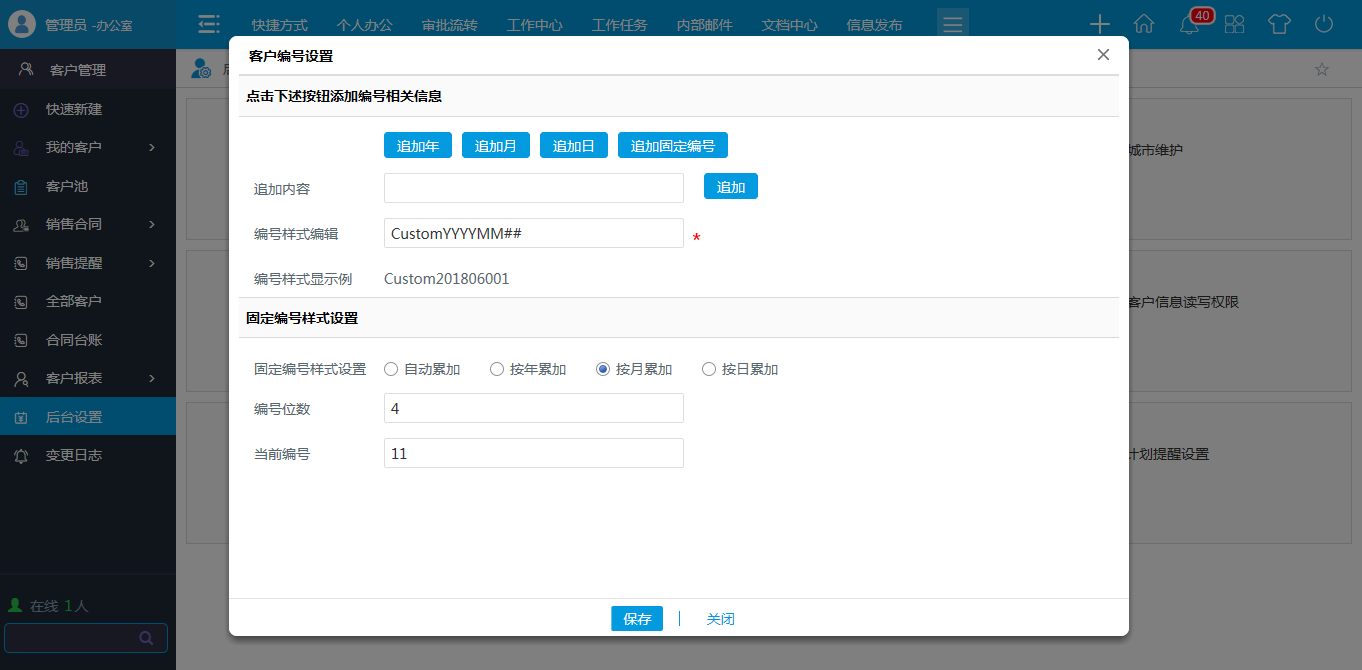Switch numbering to 按日累加
The image size is (1362, 670).
tap(708, 369)
